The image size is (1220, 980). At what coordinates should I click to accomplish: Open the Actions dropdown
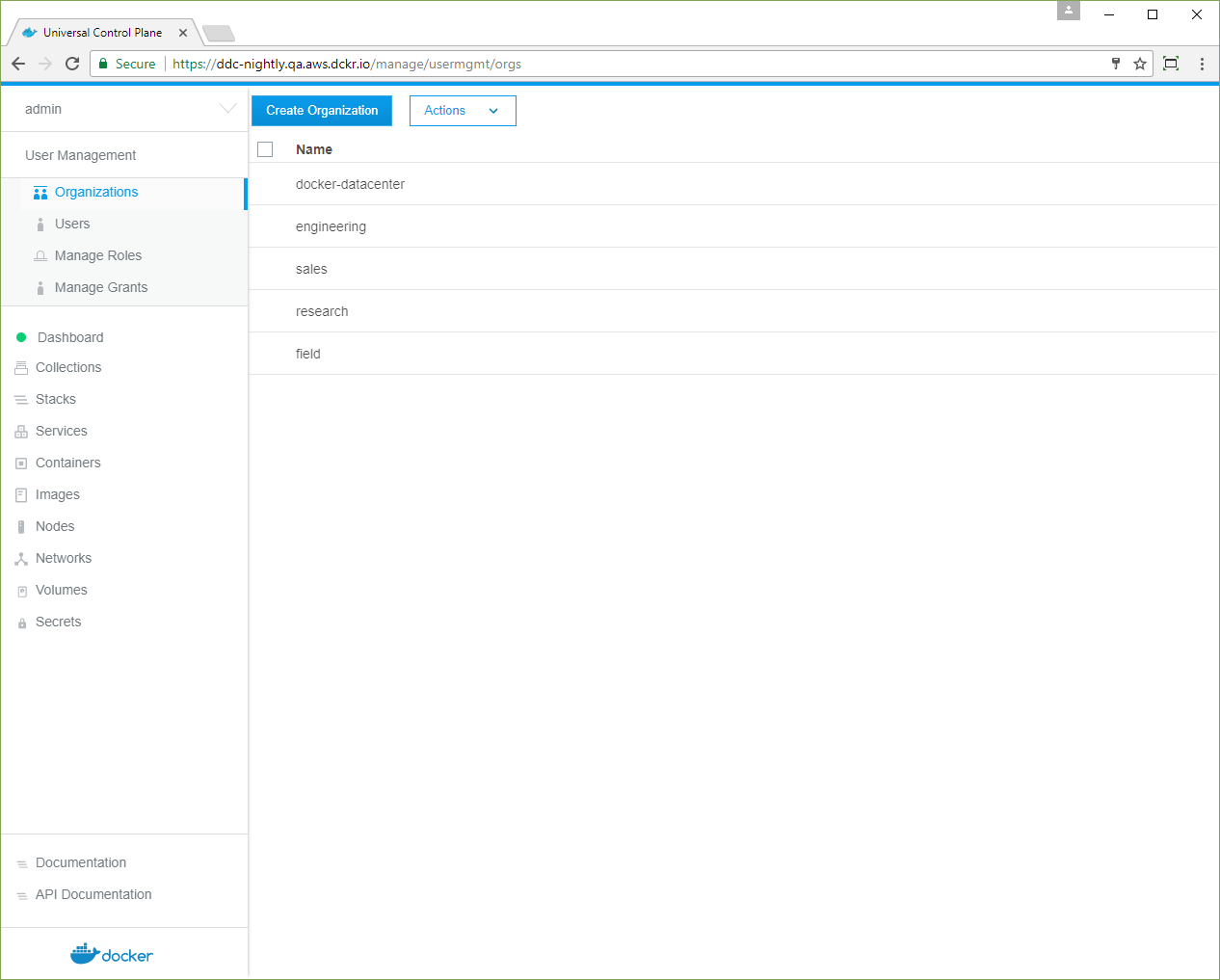(x=463, y=111)
